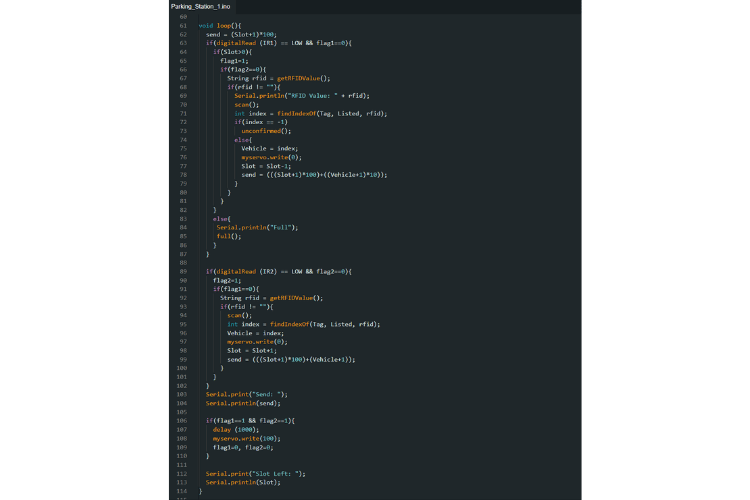Select the IR1 digitalRead condition on line 63
Viewport: 750px width, 500px height.
[x=279, y=43]
